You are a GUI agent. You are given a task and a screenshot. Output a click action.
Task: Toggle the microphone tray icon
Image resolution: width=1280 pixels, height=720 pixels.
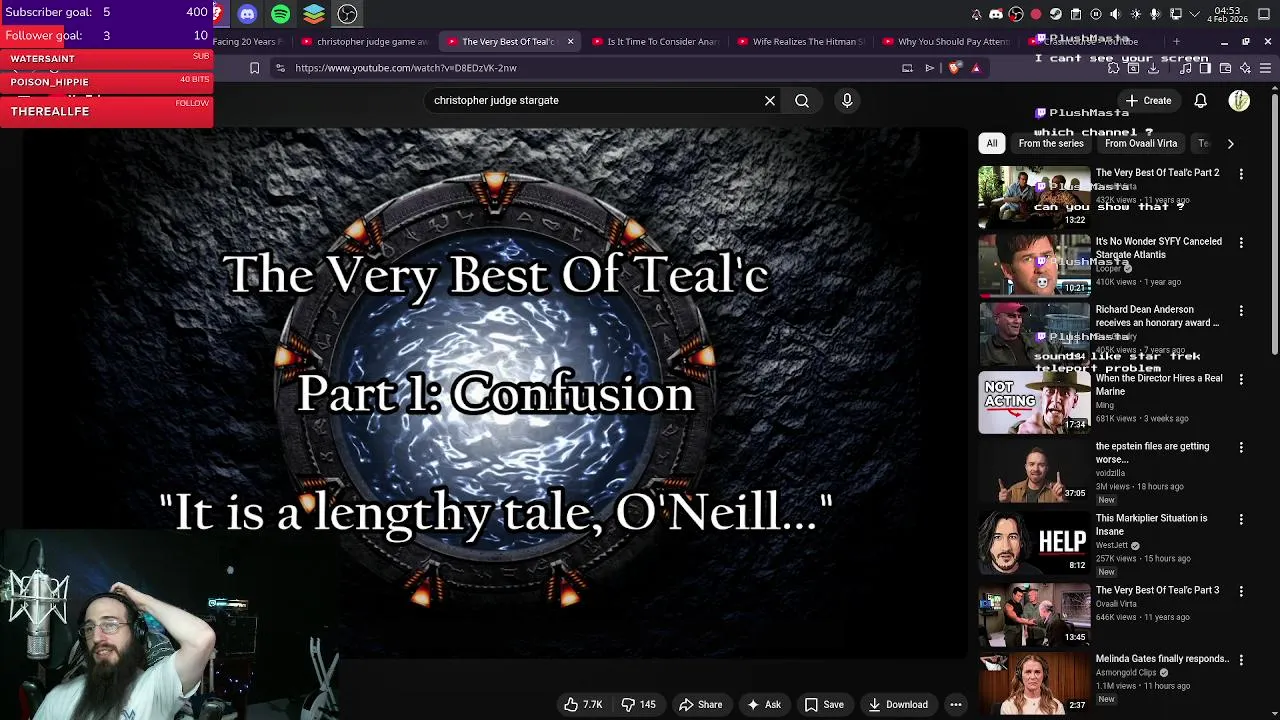tap(1155, 14)
